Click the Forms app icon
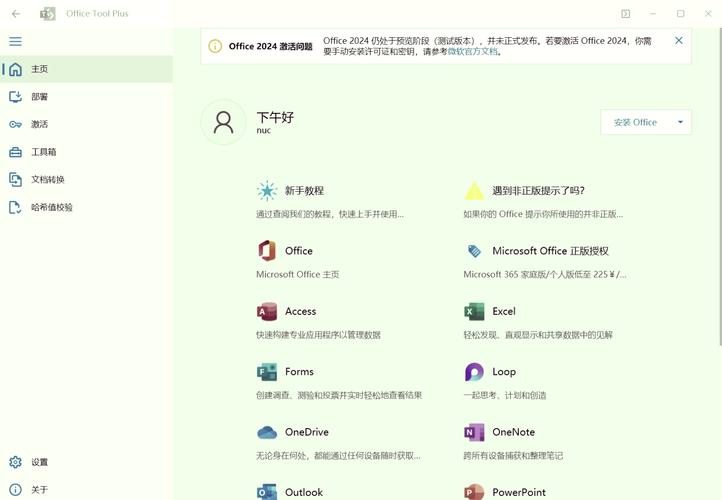 point(267,372)
